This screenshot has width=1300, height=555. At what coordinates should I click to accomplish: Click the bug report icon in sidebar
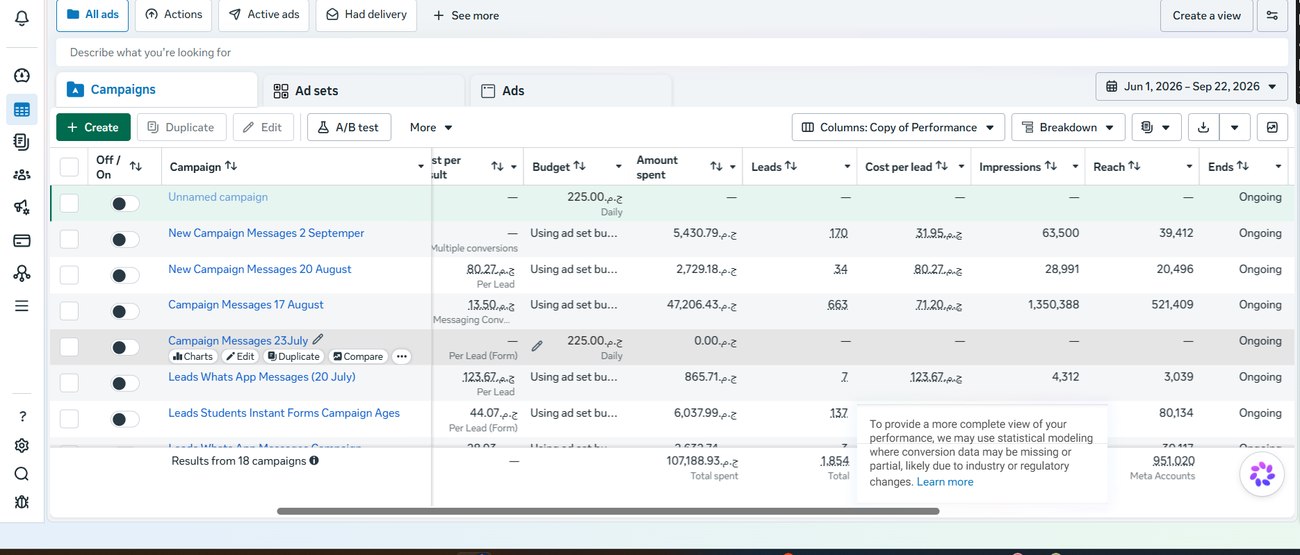coord(21,502)
